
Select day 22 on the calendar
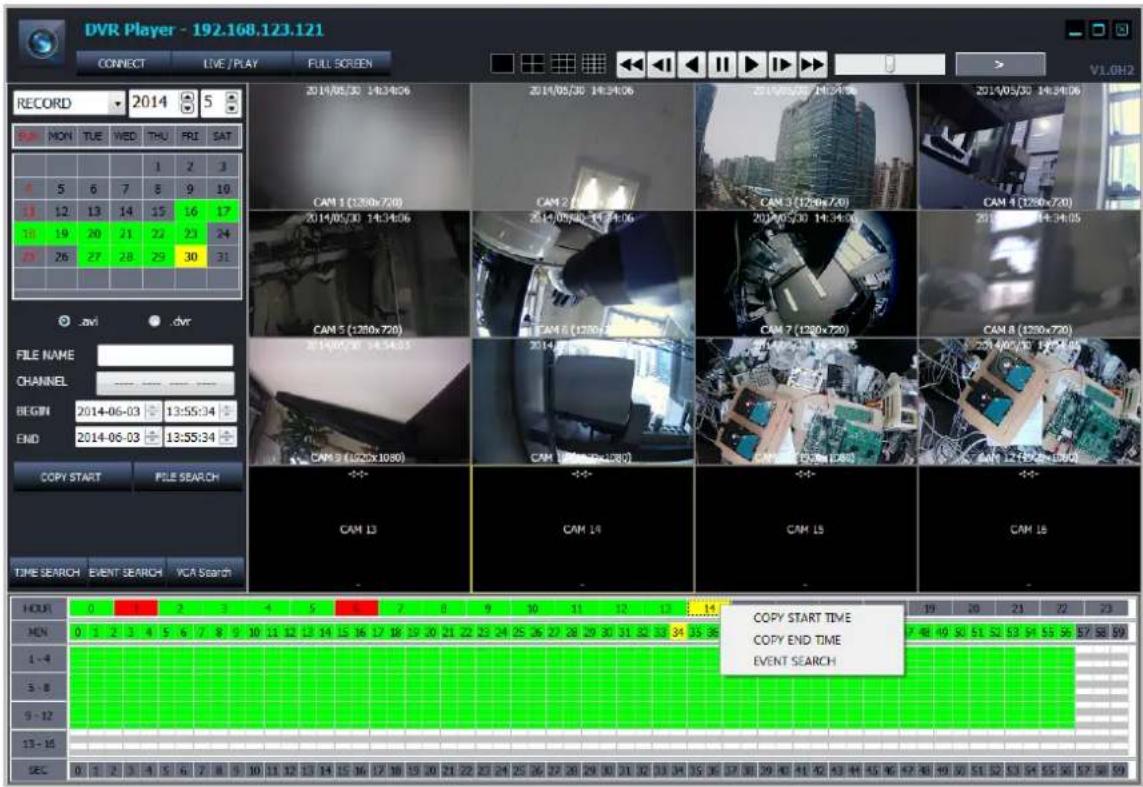[158, 234]
